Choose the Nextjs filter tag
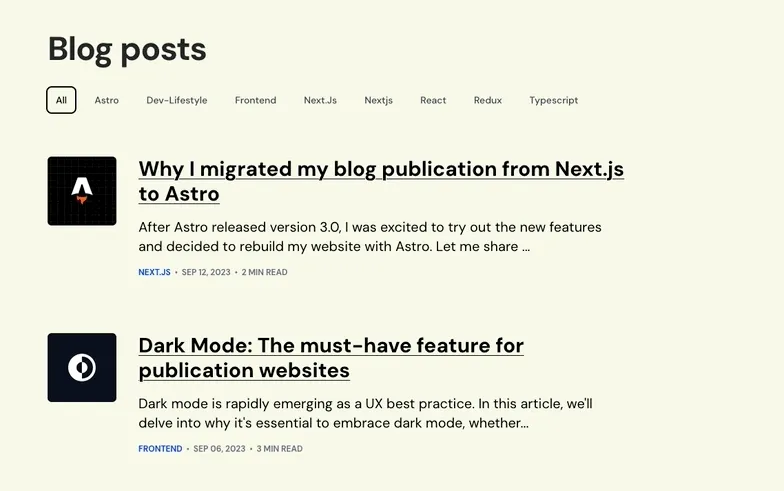The height and width of the screenshot is (491, 784). [378, 100]
